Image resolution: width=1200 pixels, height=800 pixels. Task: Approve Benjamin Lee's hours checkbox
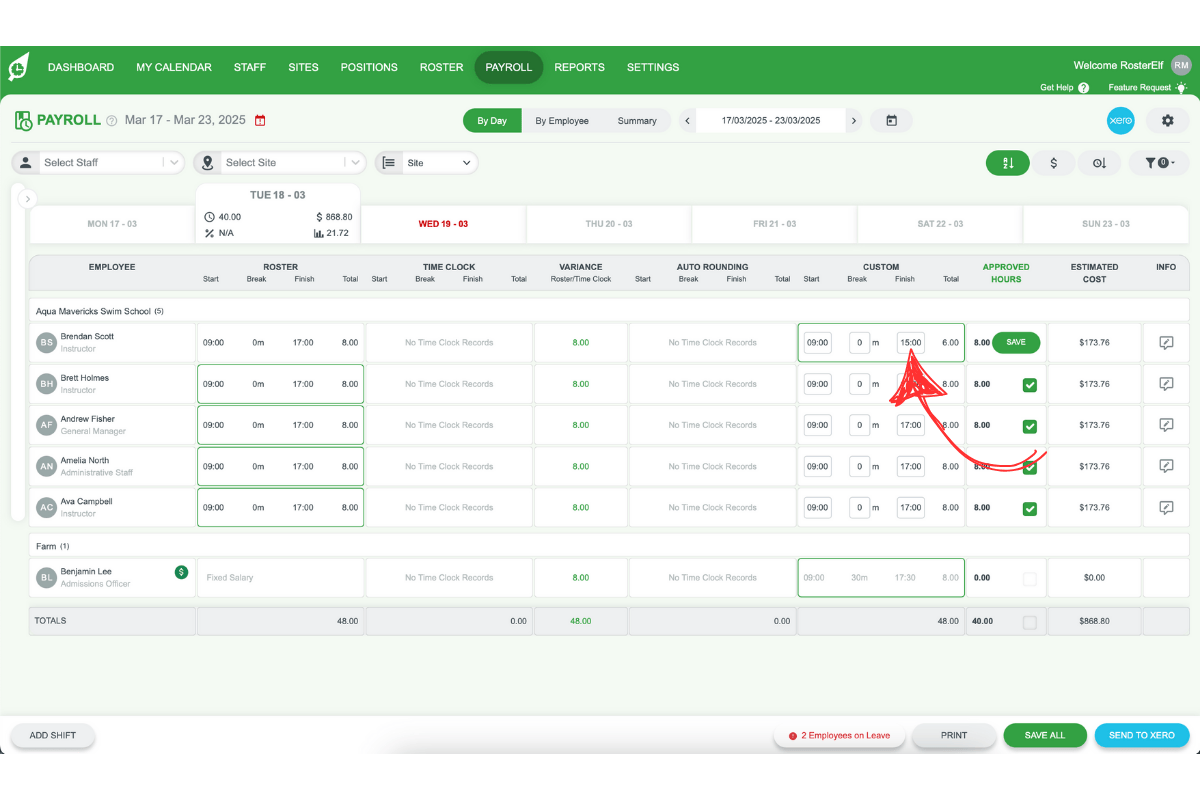[x=1030, y=577]
